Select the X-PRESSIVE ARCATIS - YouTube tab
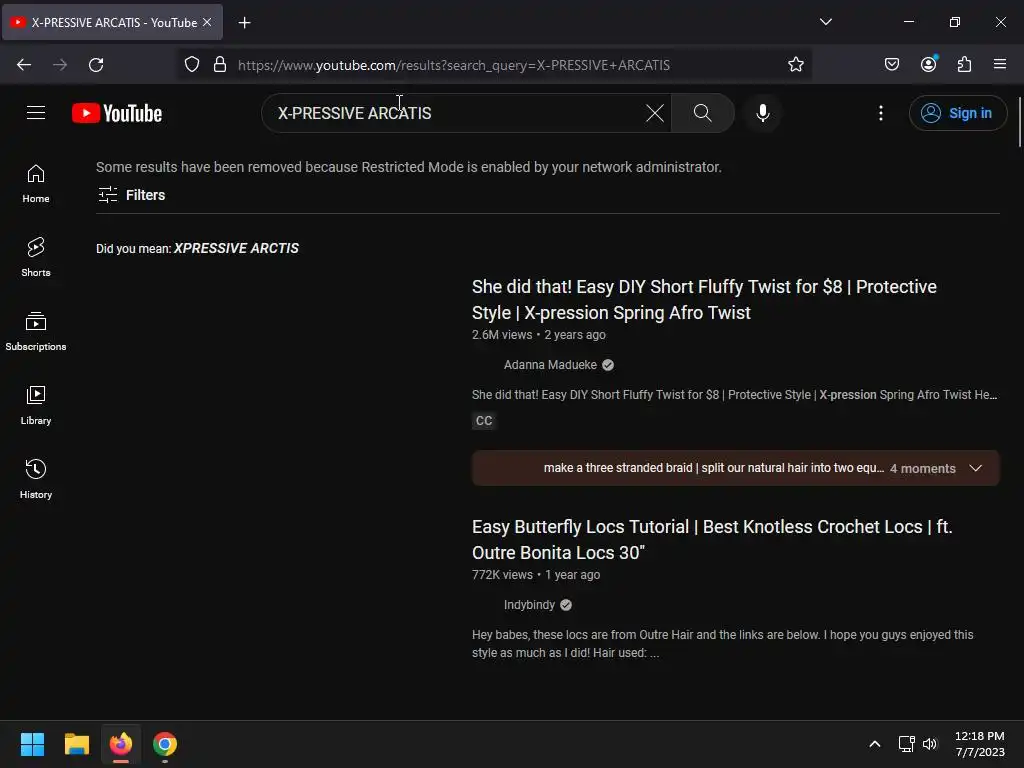 click(x=112, y=22)
